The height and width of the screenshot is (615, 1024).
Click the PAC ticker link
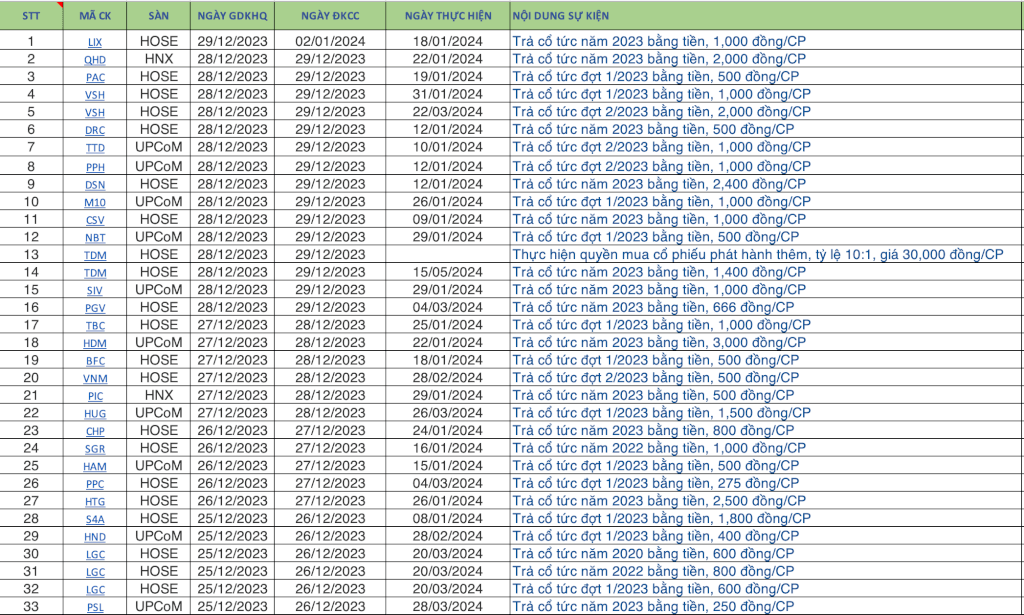tap(95, 77)
